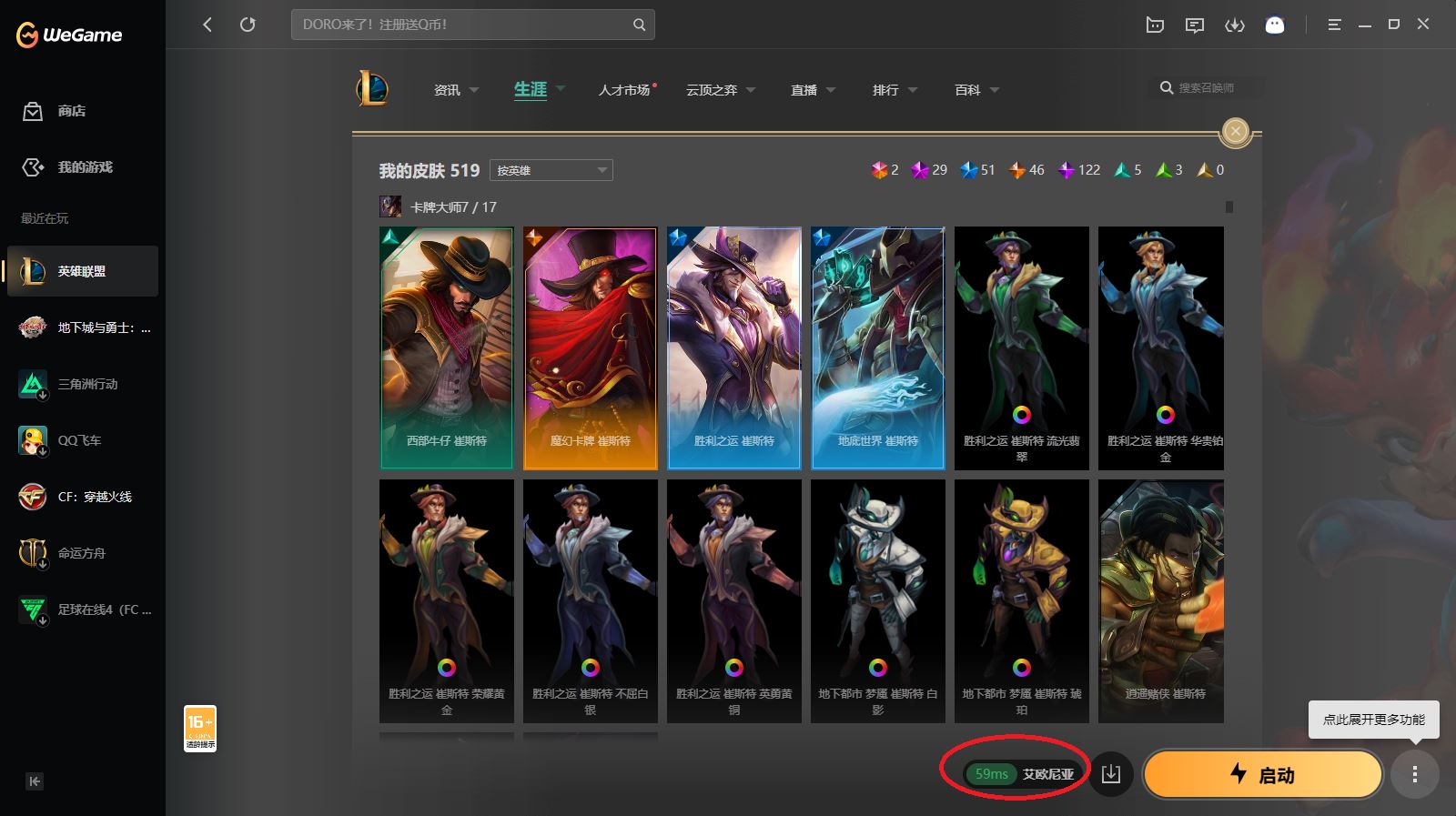Viewport: 1456px width, 816px height.
Task: Open the 华贵铂金 chroma skin card
Action: coord(1161,348)
